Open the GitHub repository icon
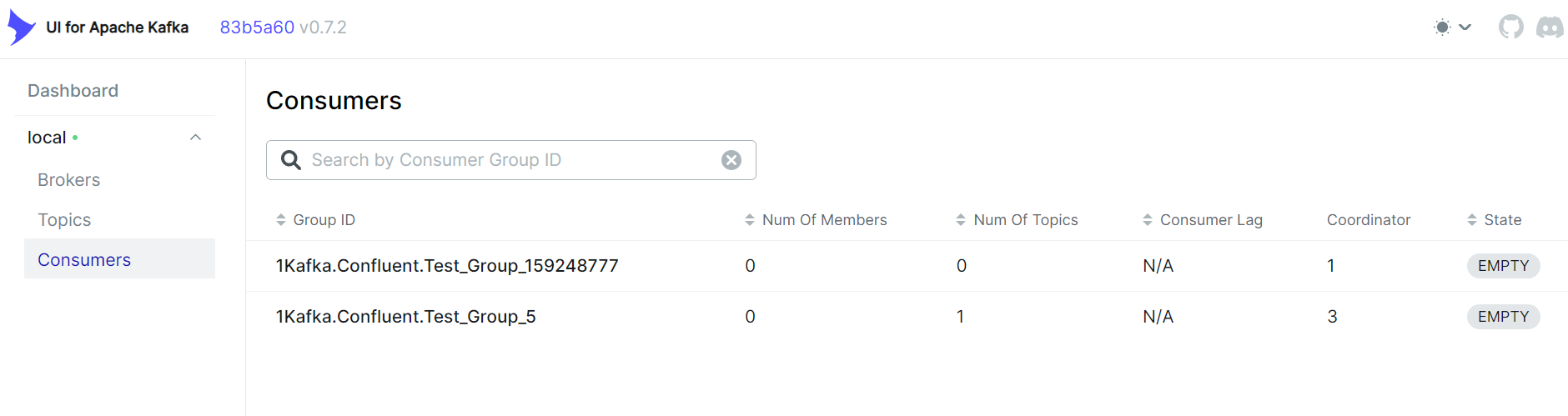Image resolution: width=1568 pixels, height=416 pixels. pos(1510,28)
